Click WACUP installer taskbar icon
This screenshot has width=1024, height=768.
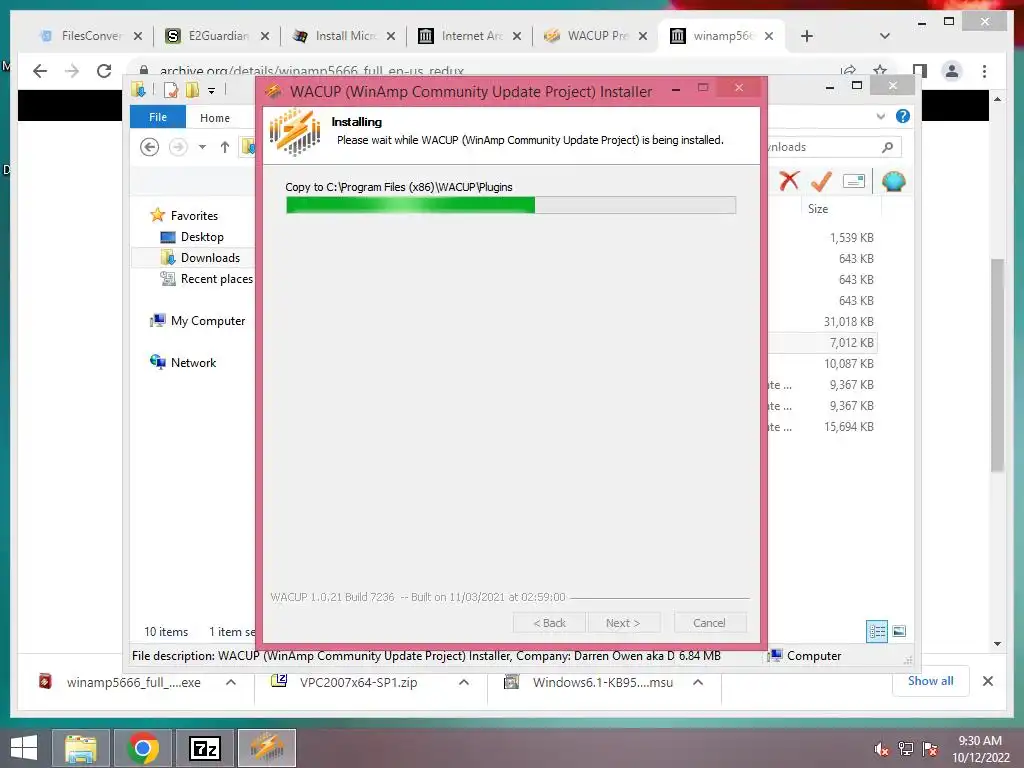pyautogui.click(x=267, y=748)
